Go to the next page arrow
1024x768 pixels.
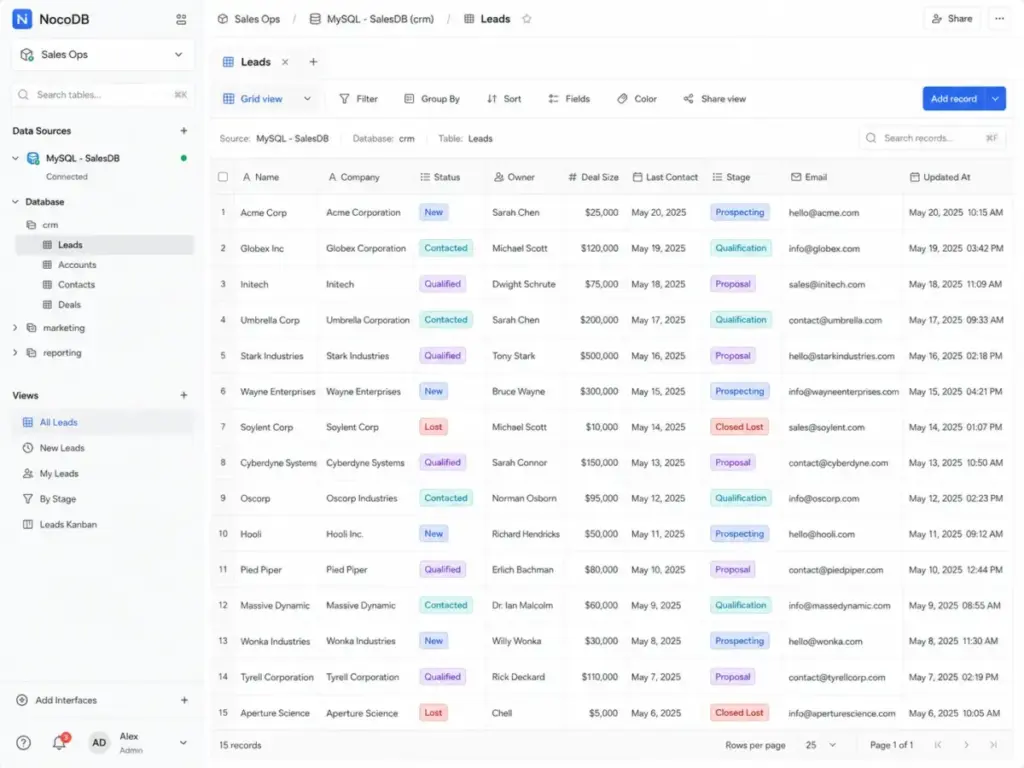coord(966,744)
